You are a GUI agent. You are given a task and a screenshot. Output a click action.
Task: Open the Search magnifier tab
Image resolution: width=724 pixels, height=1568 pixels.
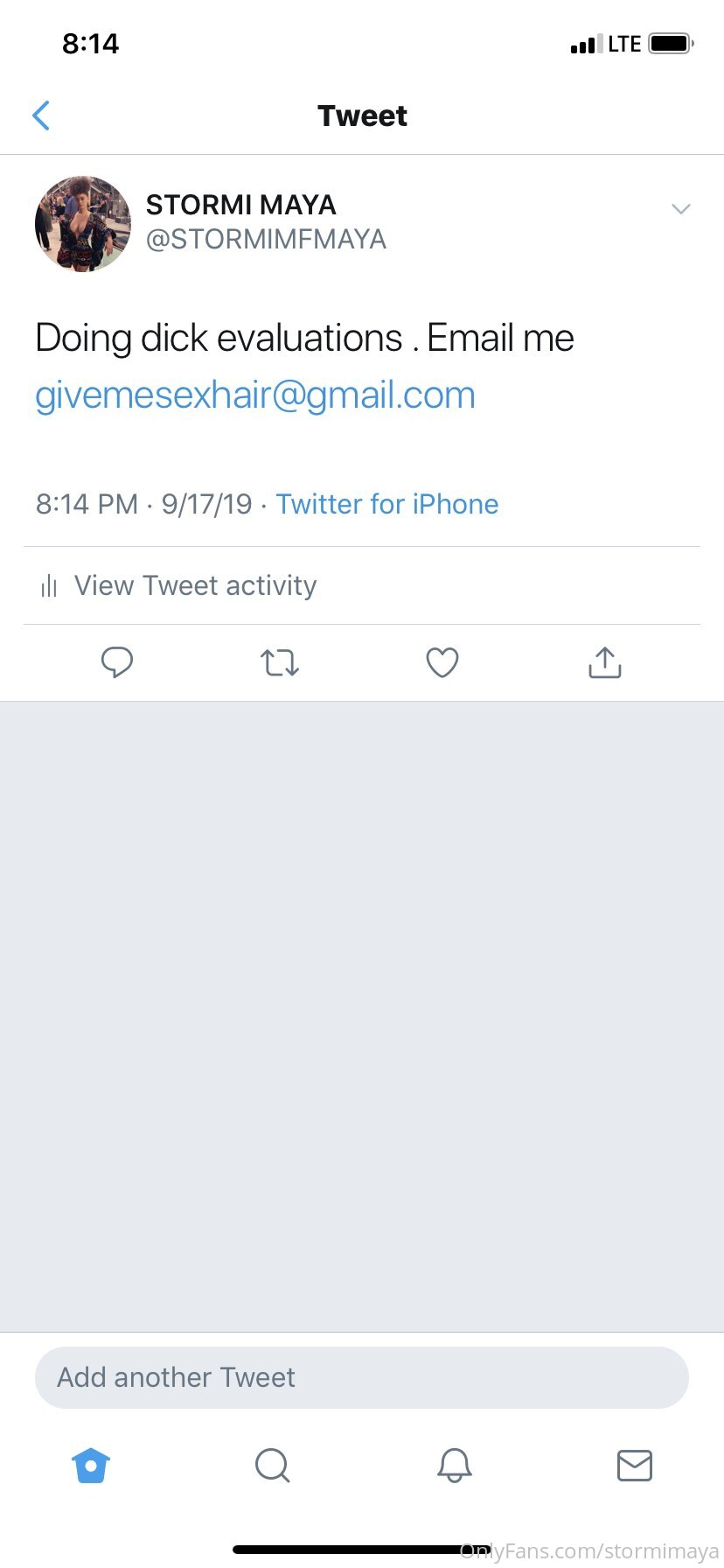(272, 1465)
